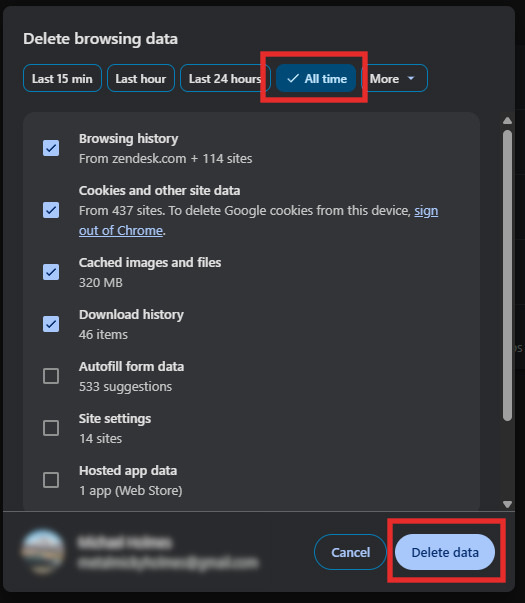Click the Cached images and files label
This screenshot has height=603, width=525.
pyautogui.click(x=150, y=263)
